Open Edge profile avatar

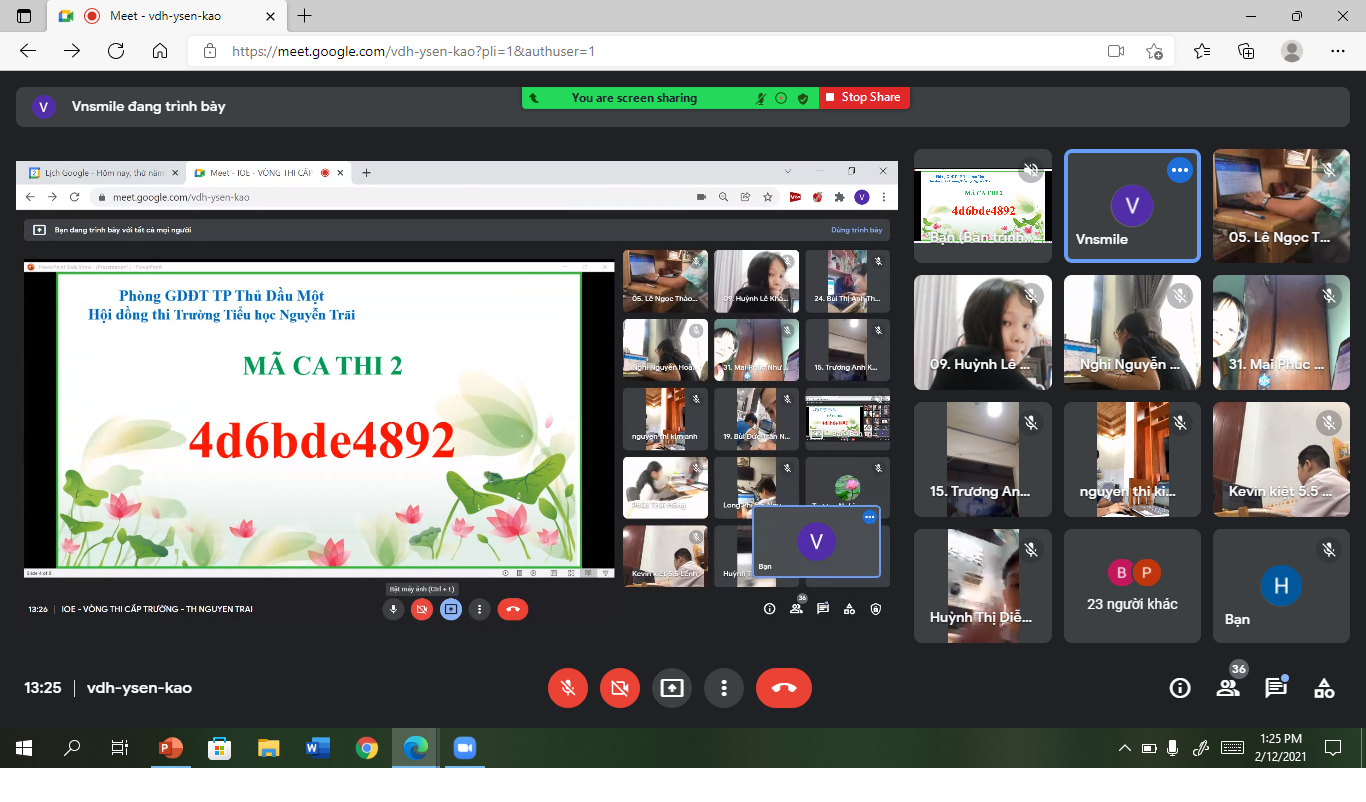1292,51
